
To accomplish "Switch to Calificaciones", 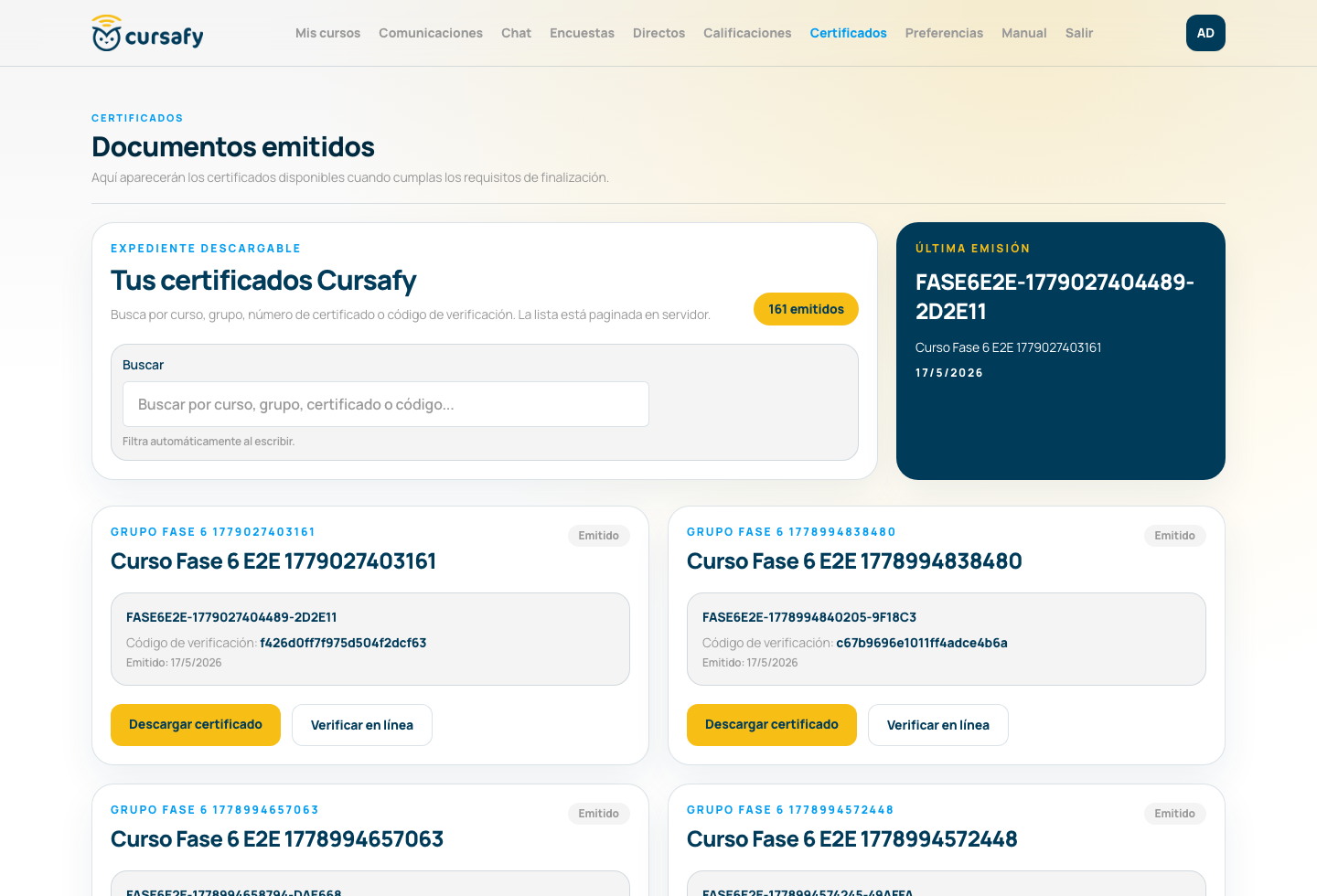I will pyautogui.click(x=747, y=33).
